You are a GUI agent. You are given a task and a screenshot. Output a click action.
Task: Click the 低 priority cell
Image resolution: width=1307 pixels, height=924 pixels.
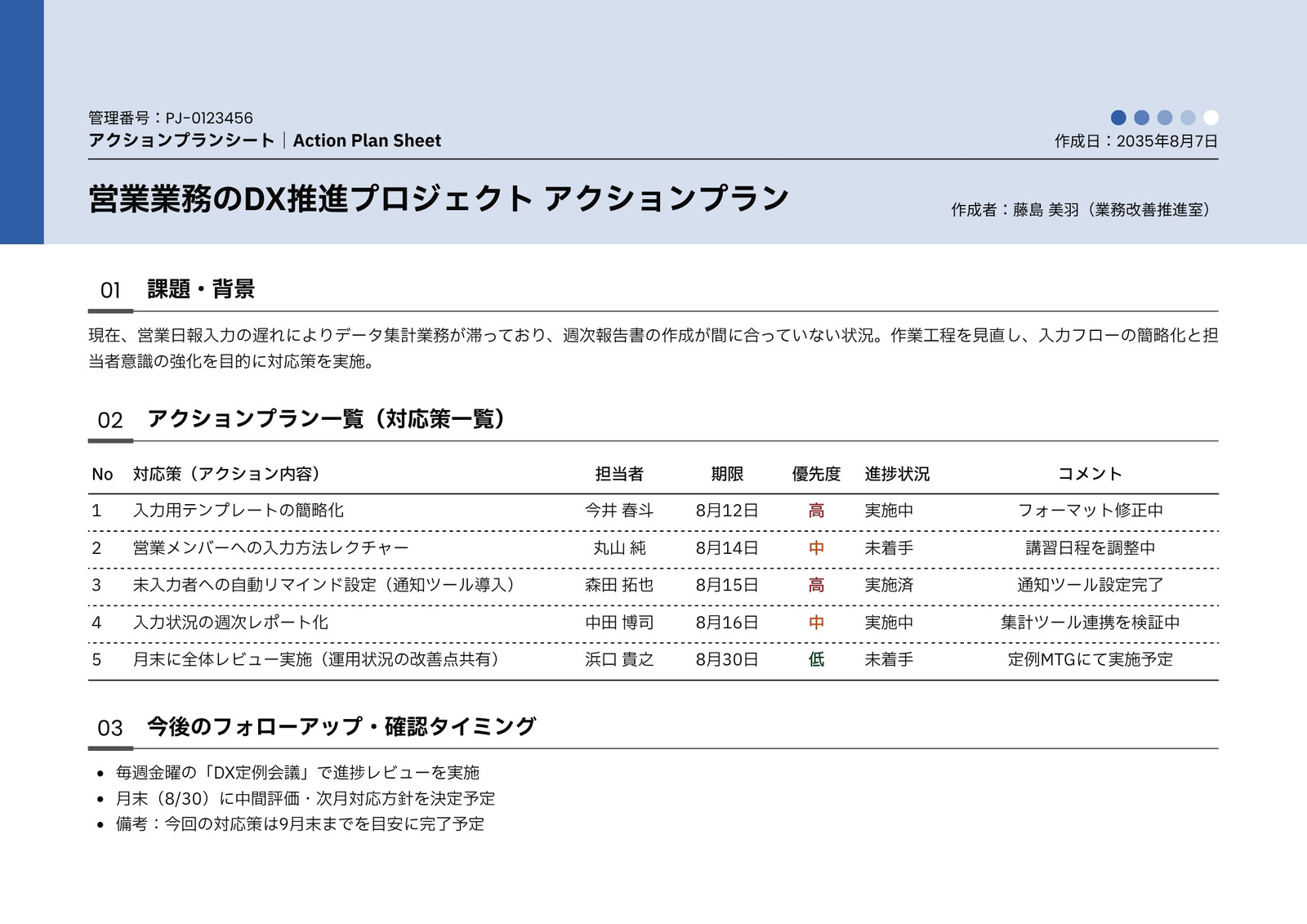pyautogui.click(x=816, y=659)
